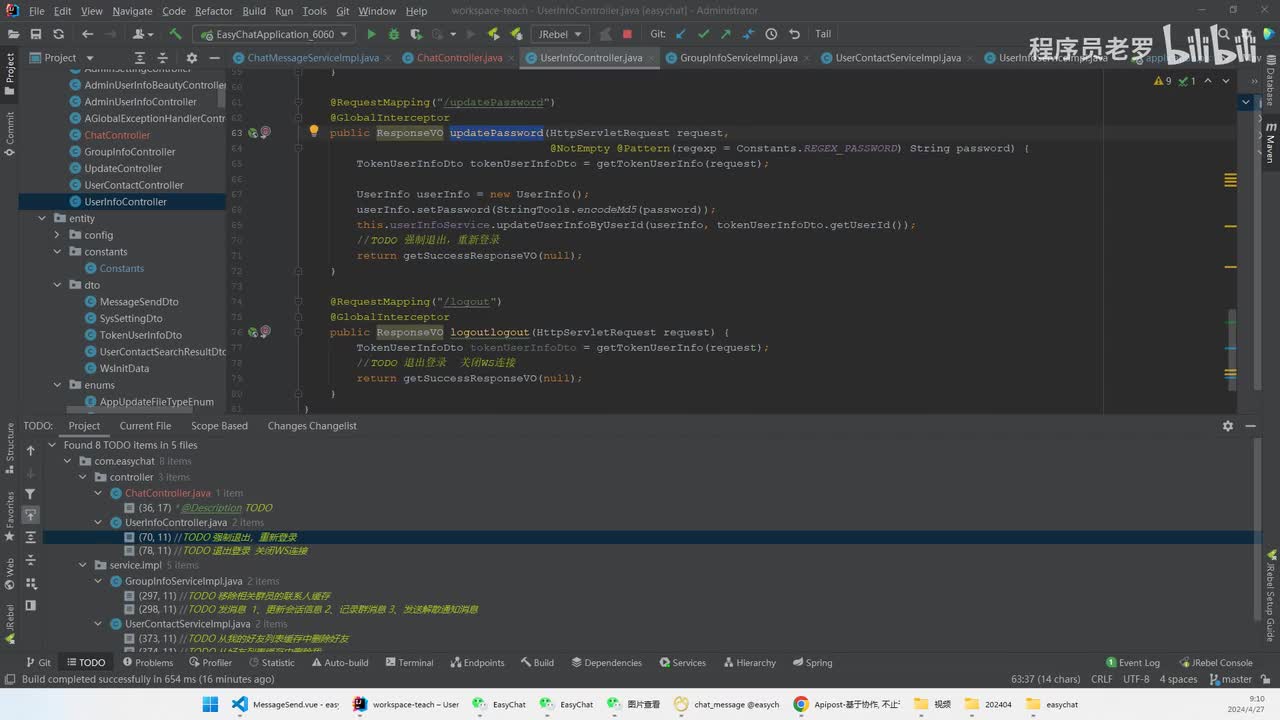Click the intention light bulb in editor gutter

[x=313, y=131]
